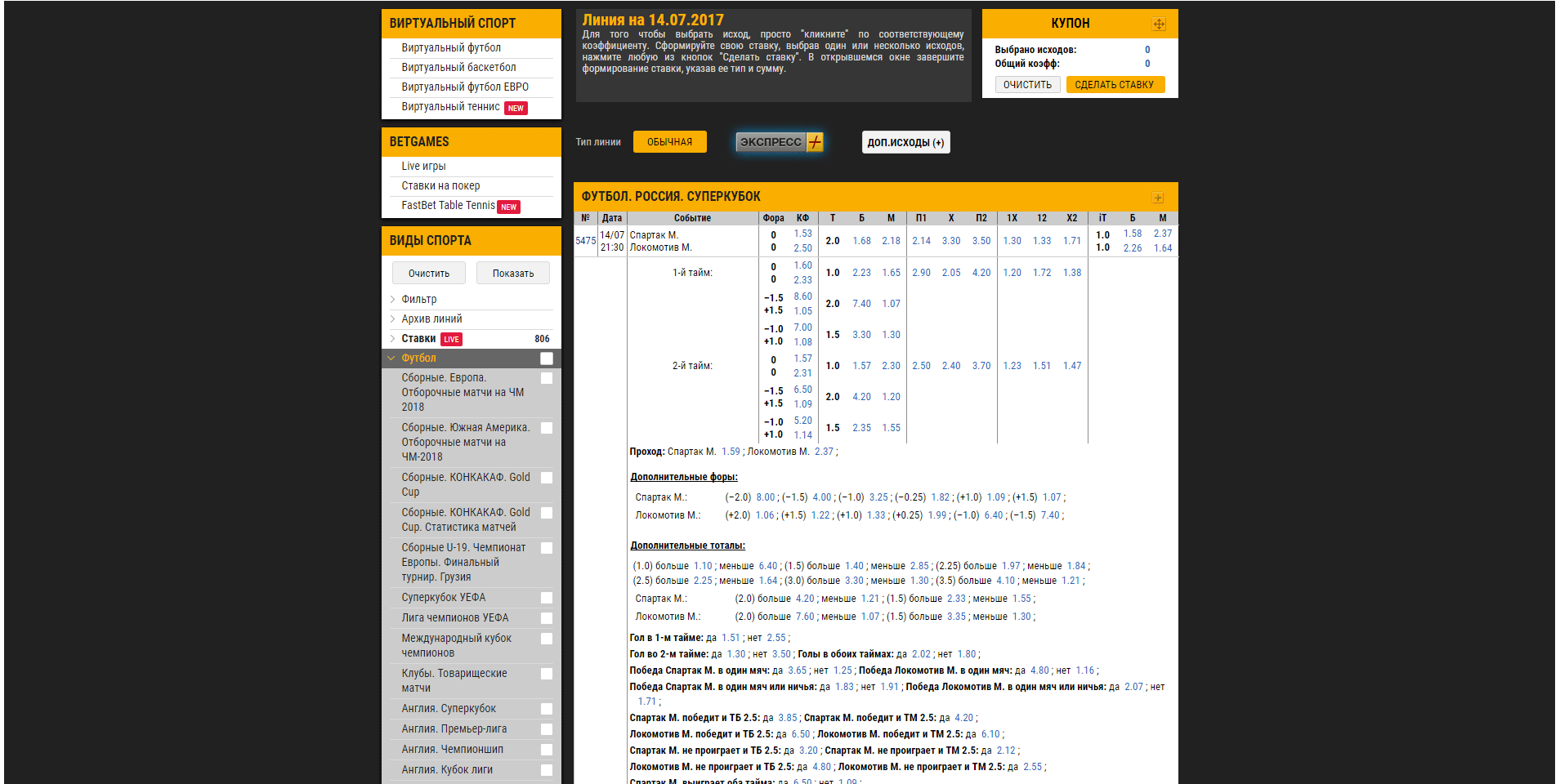1560x784 pixels.
Task: Click Очистить under Виды спорта
Action: (x=429, y=273)
